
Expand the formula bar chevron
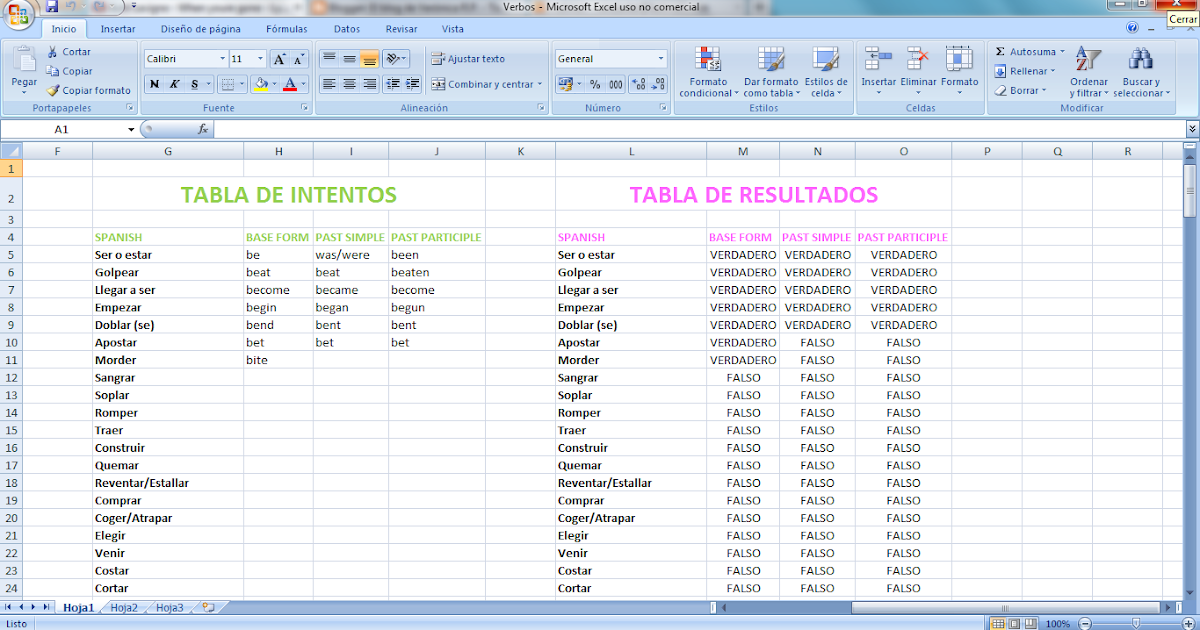pos(1192,129)
